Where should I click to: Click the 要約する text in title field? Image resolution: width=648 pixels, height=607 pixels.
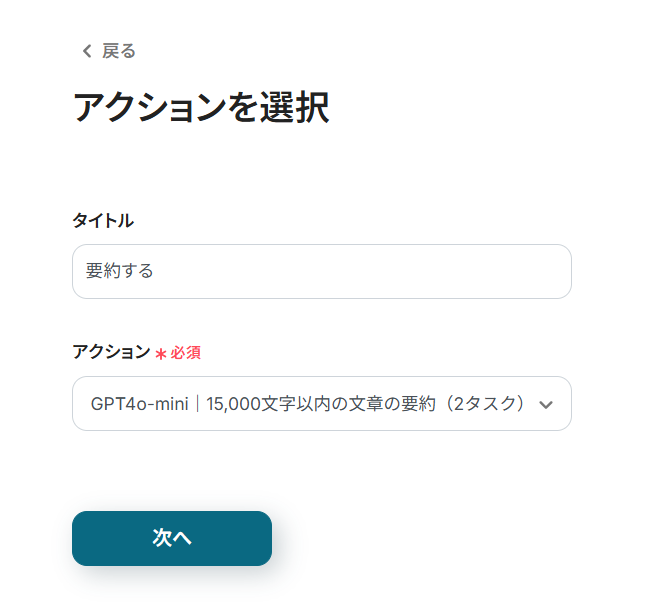pyautogui.click(x=119, y=271)
